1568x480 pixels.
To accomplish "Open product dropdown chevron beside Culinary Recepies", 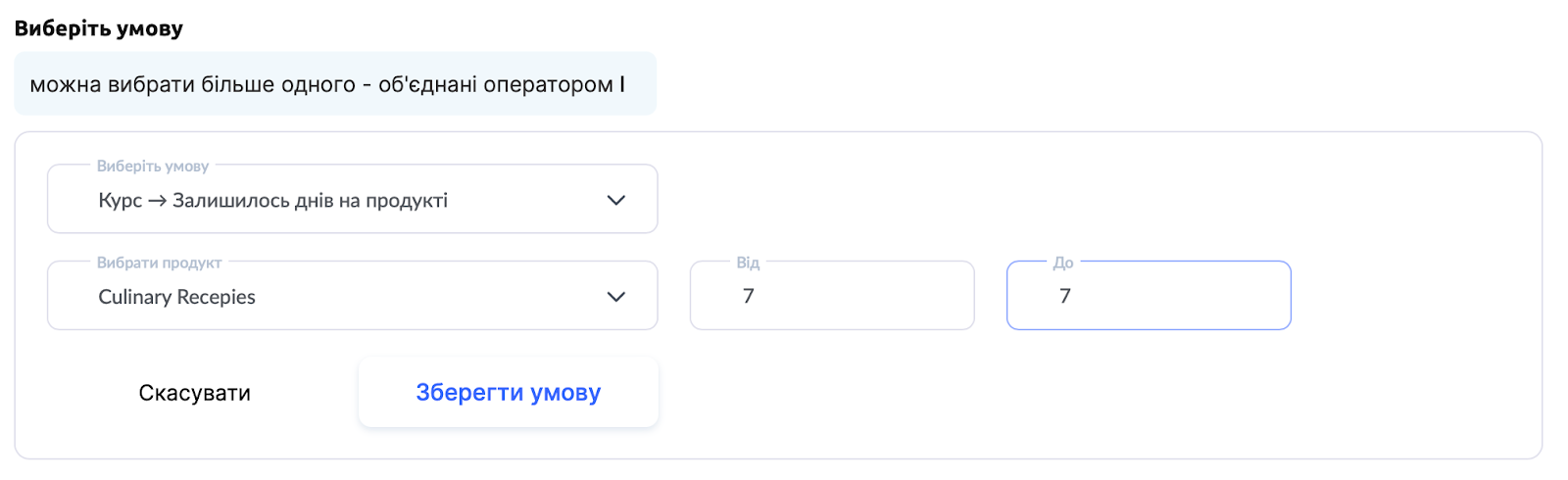I will pyautogui.click(x=615, y=297).
